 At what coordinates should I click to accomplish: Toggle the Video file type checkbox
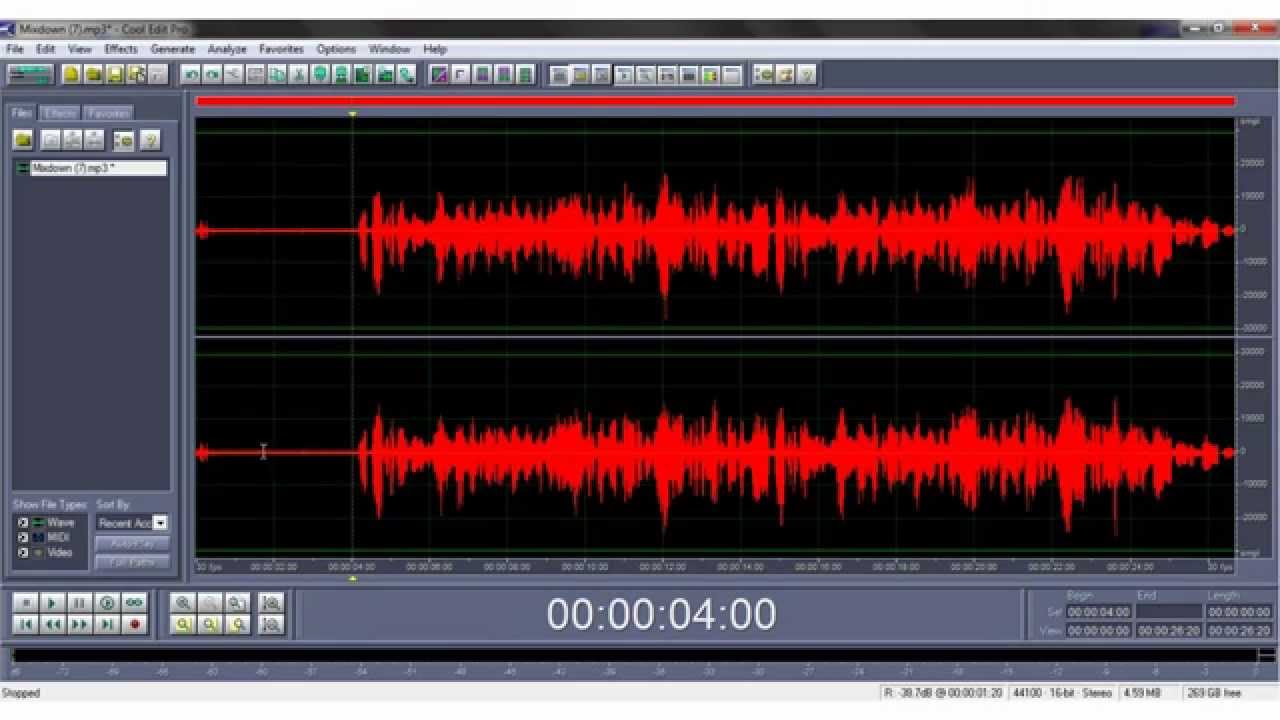pos(22,552)
